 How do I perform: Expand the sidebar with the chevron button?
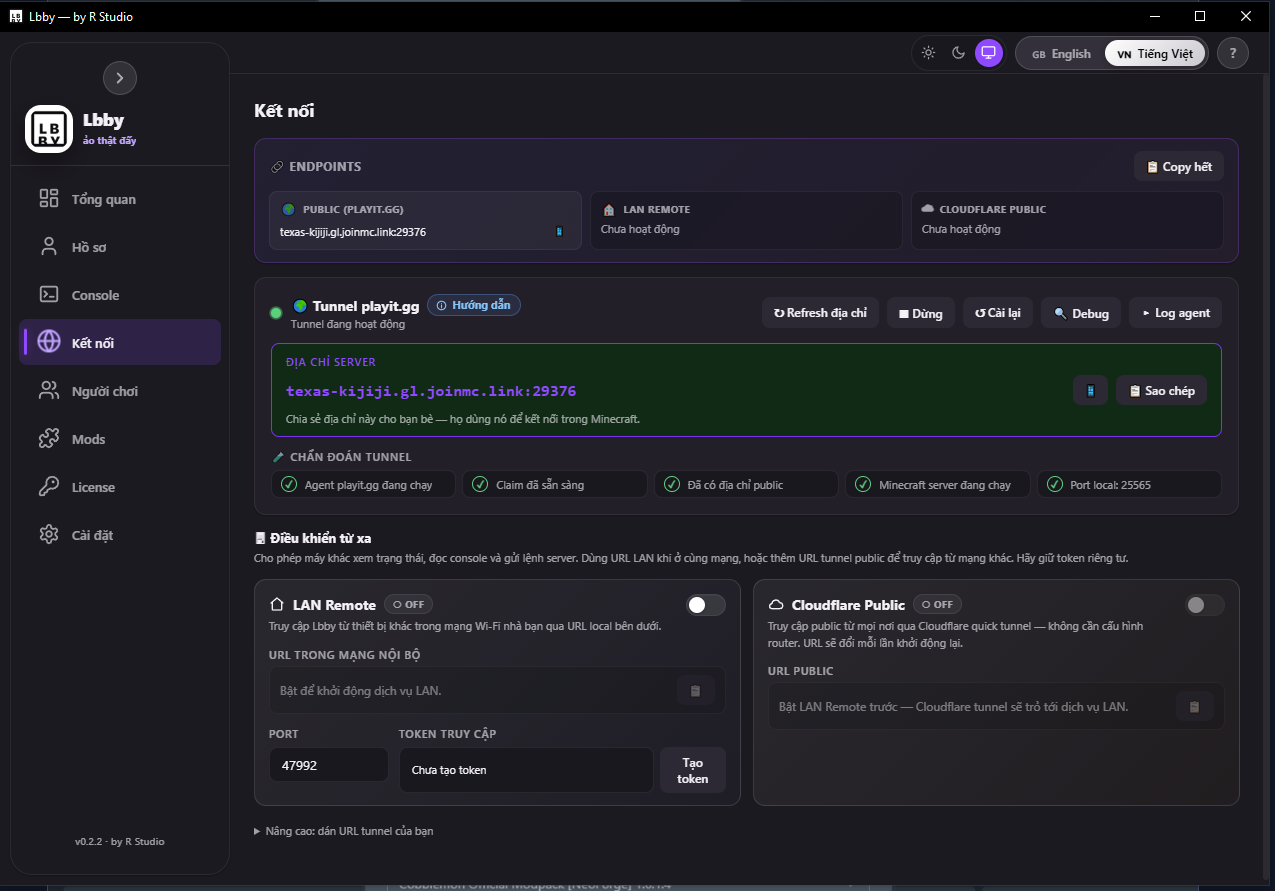tap(120, 78)
